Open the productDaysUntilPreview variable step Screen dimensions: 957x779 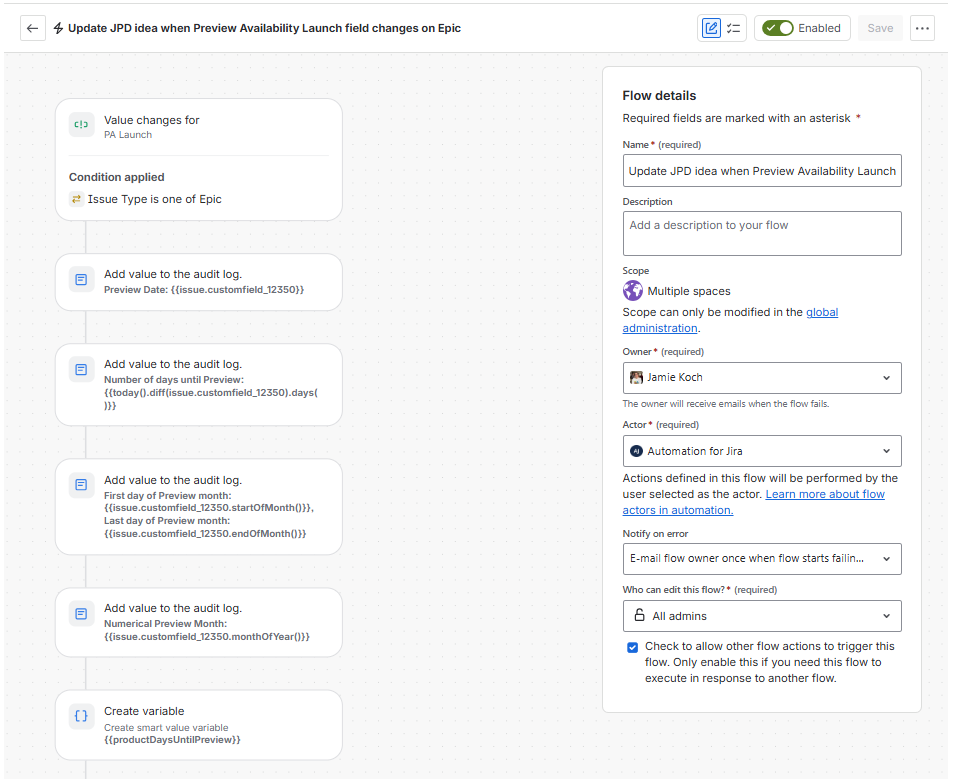199,725
